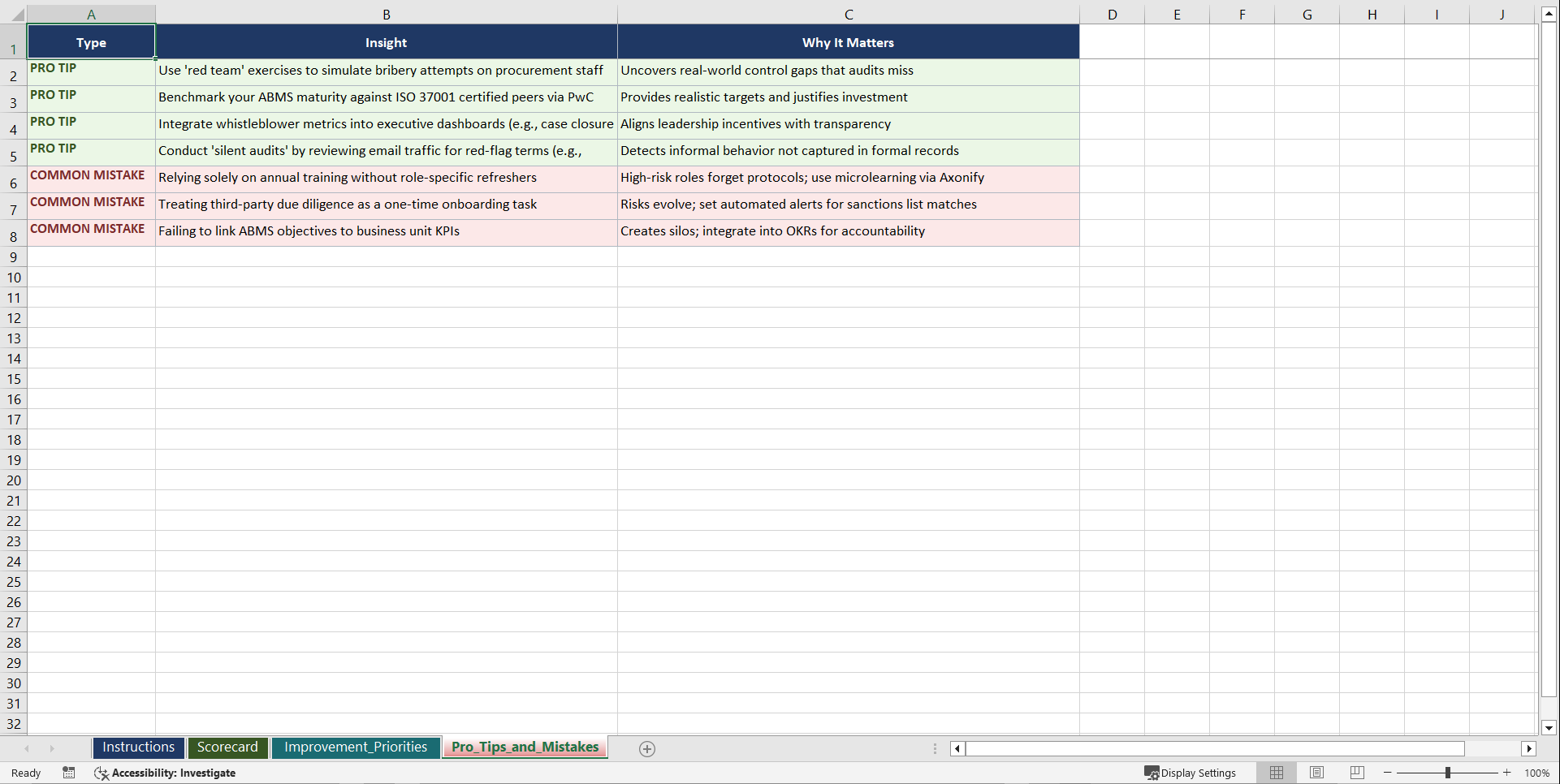
Task: Select row header 6
Action: pyautogui.click(x=13, y=183)
